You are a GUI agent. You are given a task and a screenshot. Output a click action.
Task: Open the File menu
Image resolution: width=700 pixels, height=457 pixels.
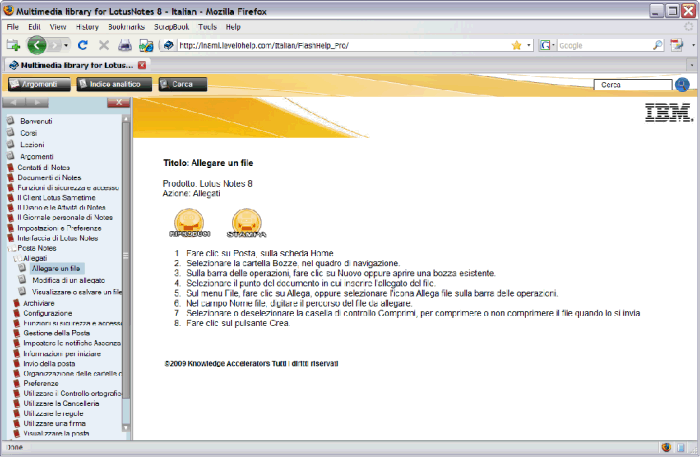click(x=12, y=27)
